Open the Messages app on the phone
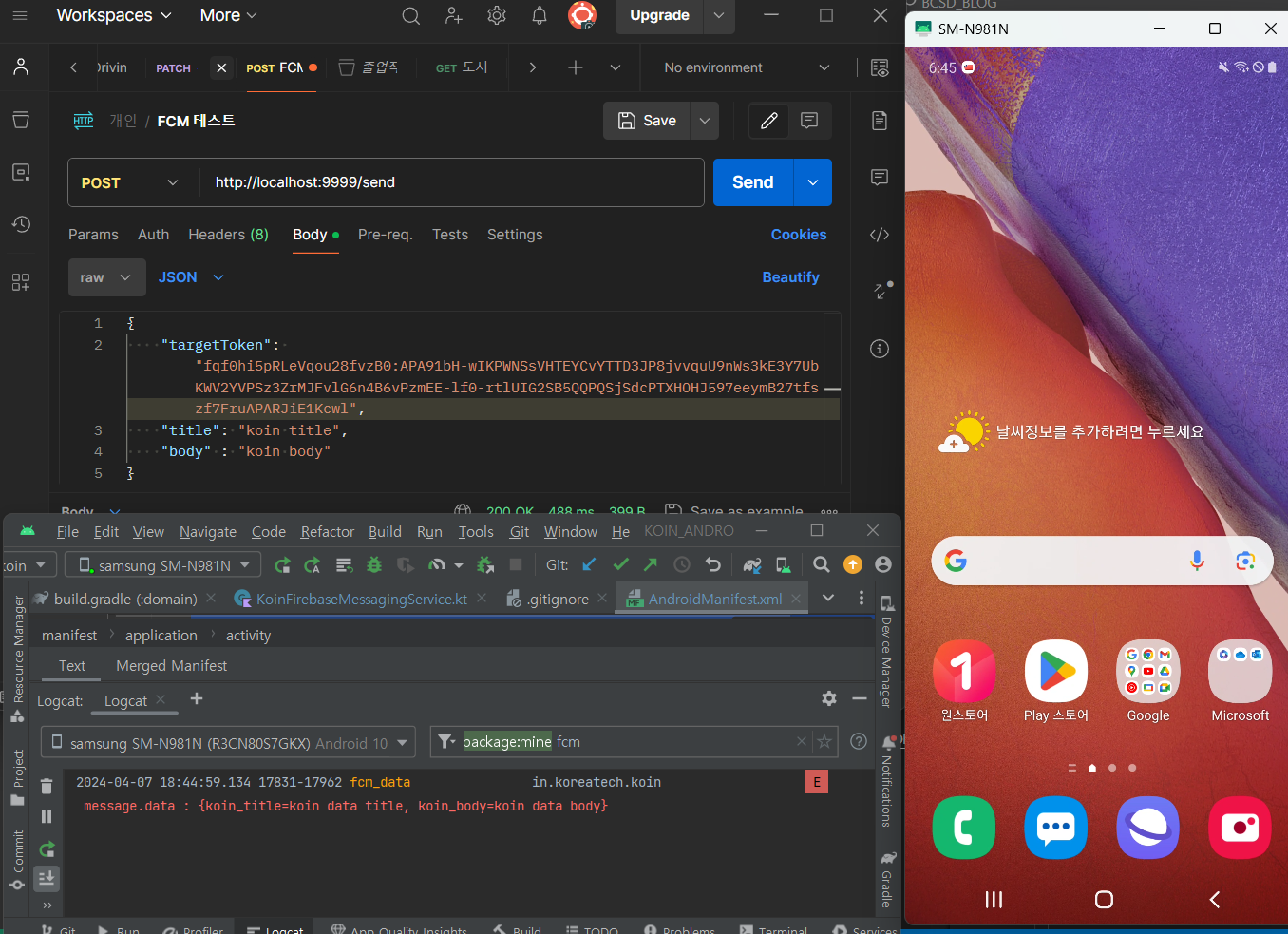Image resolution: width=1288 pixels, height=934 pixels. coord(1056,828)
